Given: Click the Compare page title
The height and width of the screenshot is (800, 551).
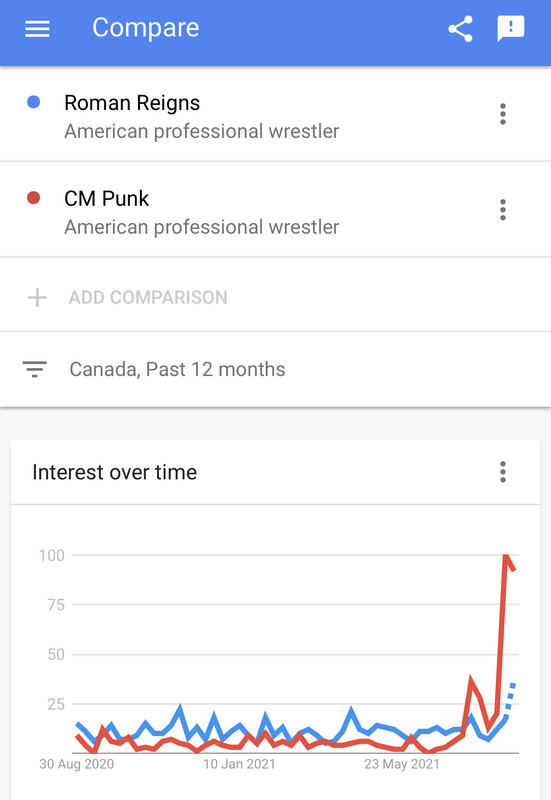Looking at the screenshot, I should pyautogui.click(x=145, y=28).
